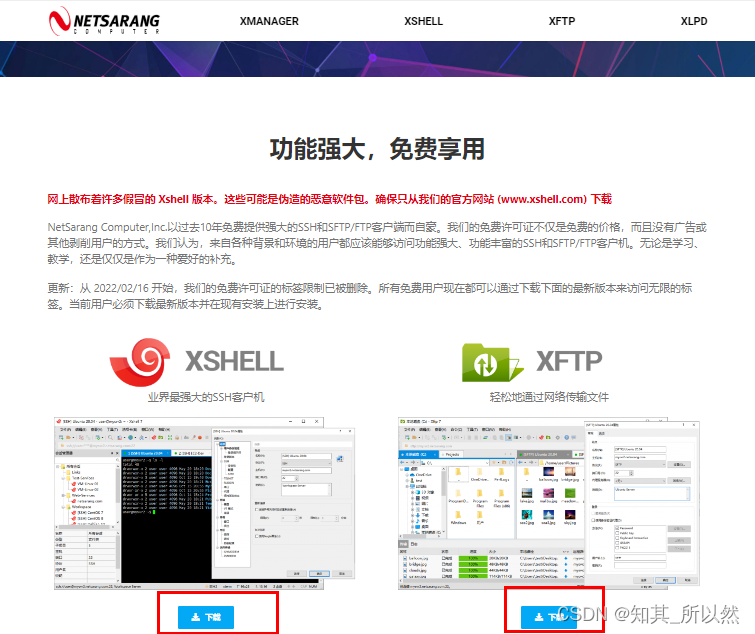Open the XLPD menu item

click(x=694, y=21)
